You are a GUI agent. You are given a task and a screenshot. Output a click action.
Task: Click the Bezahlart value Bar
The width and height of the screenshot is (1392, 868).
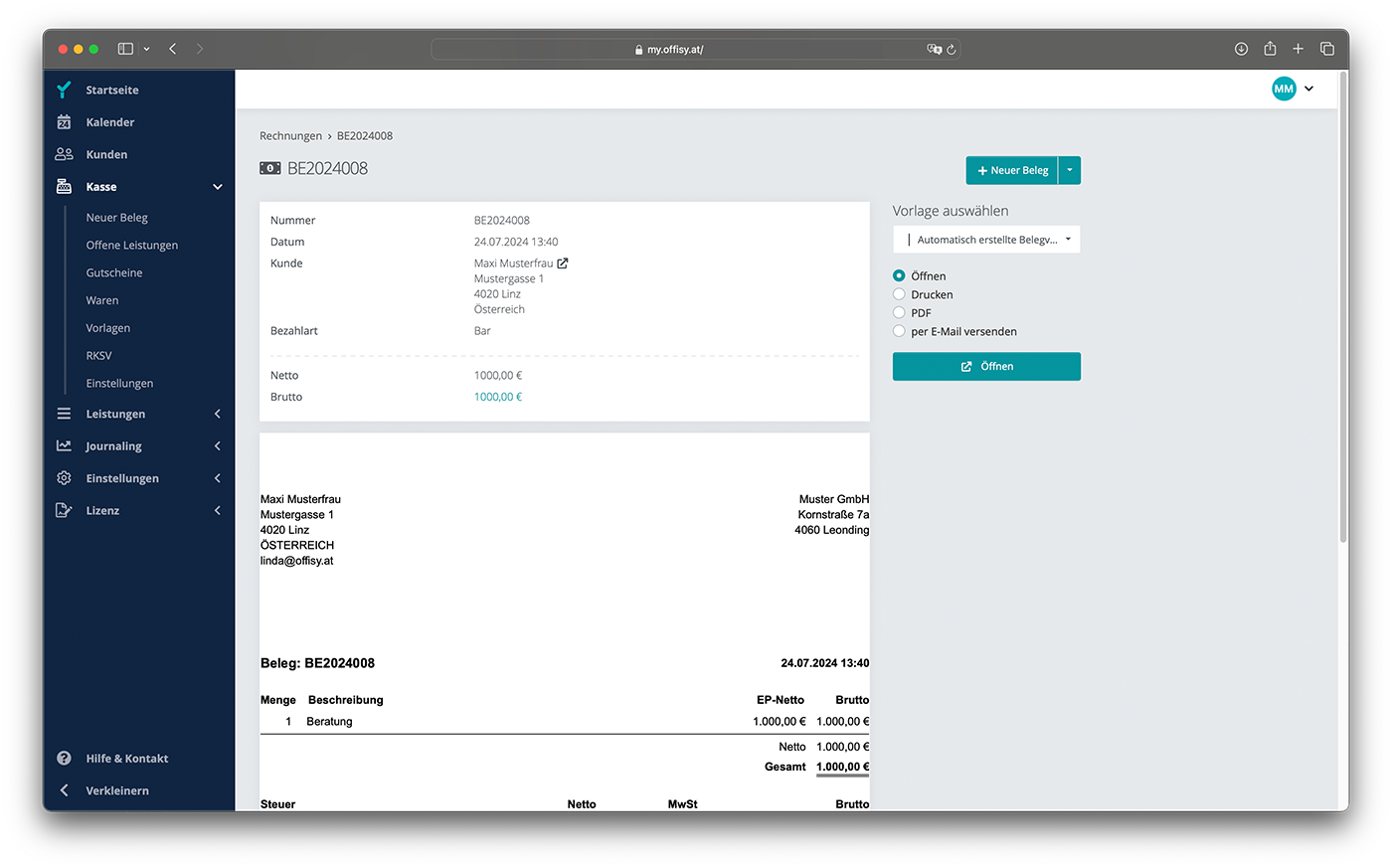click(482, 331)
